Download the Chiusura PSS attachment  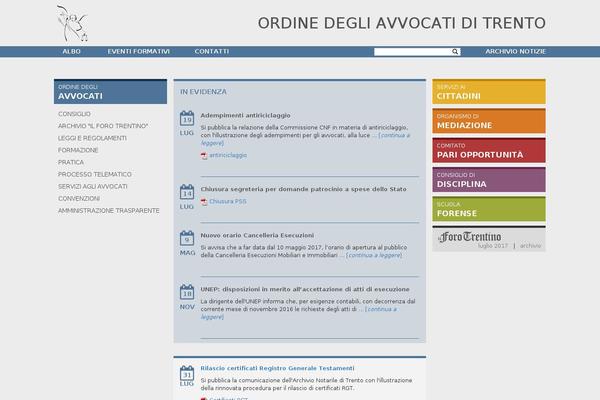click(x=228, y=202)
